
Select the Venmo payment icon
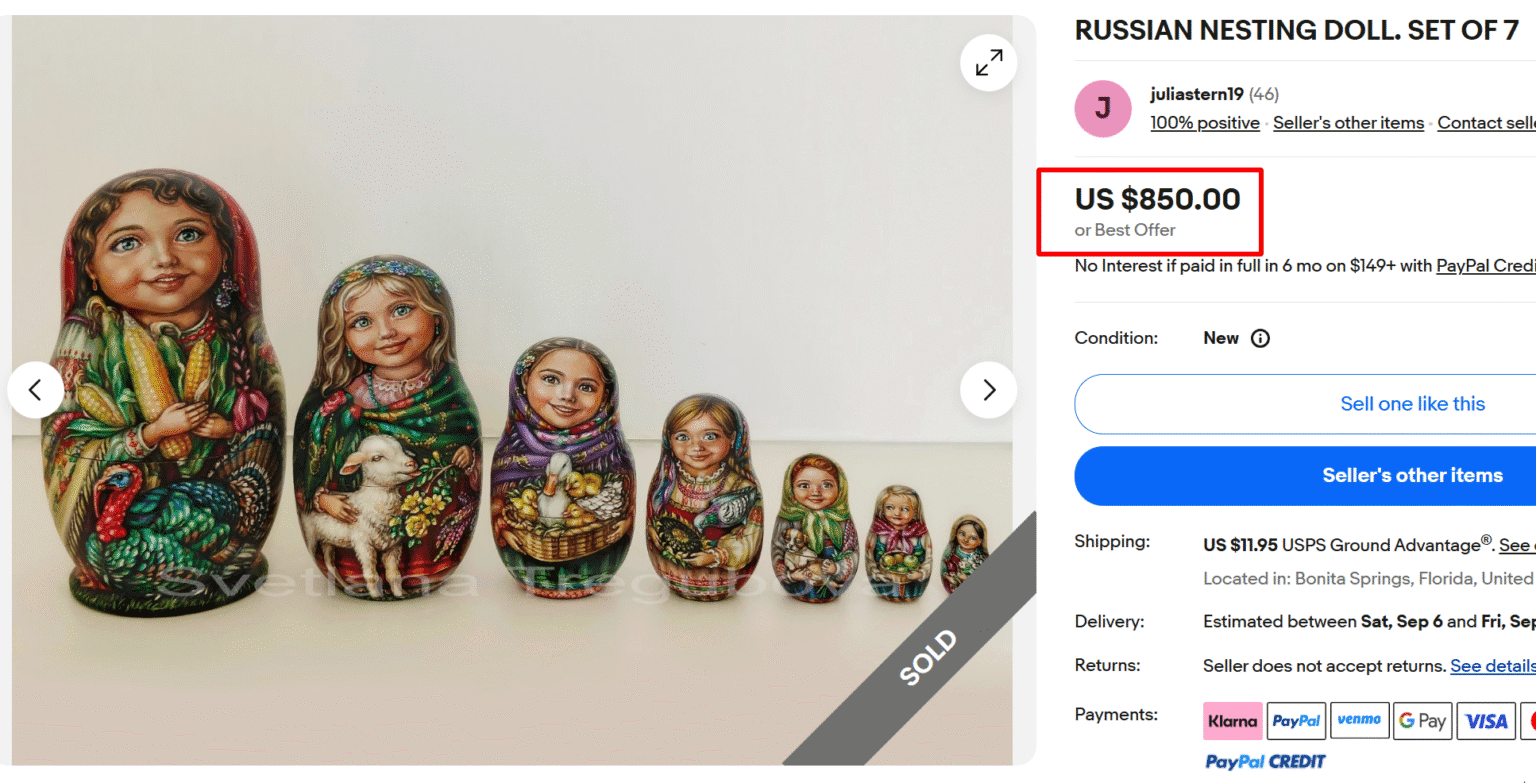[1360, 720]
